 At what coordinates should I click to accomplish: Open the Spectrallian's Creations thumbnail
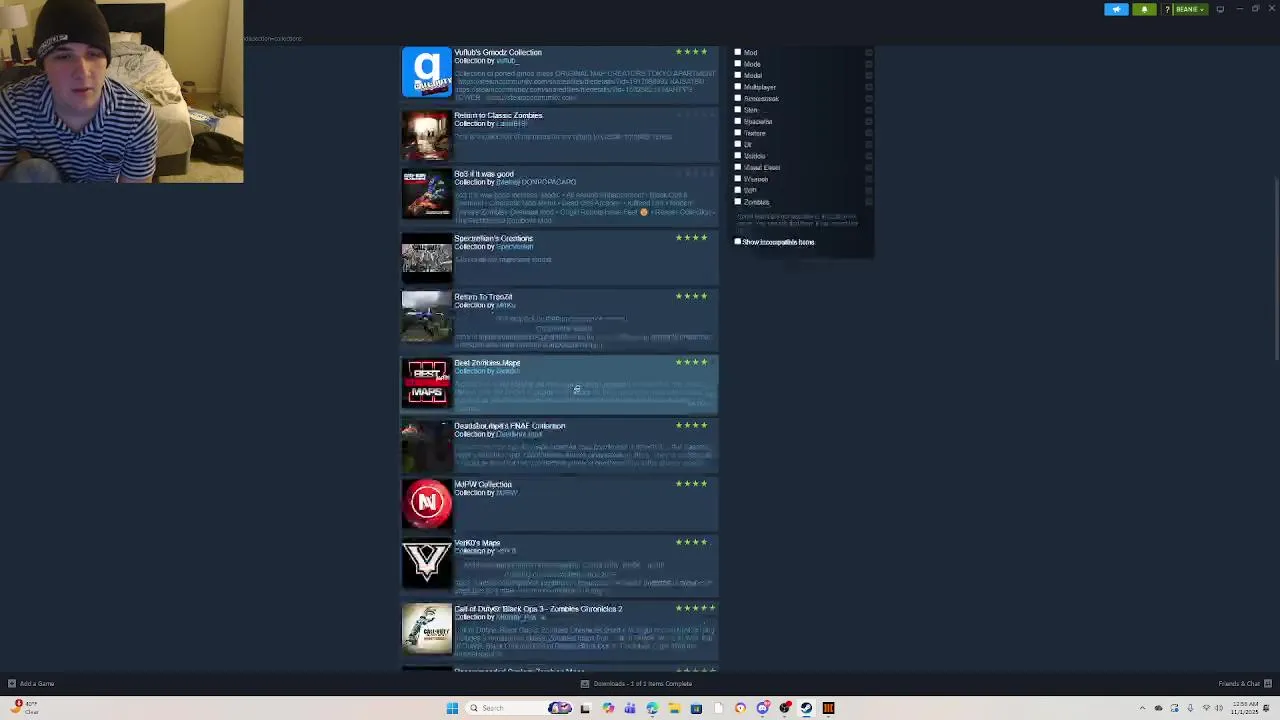tap(427, 258)
